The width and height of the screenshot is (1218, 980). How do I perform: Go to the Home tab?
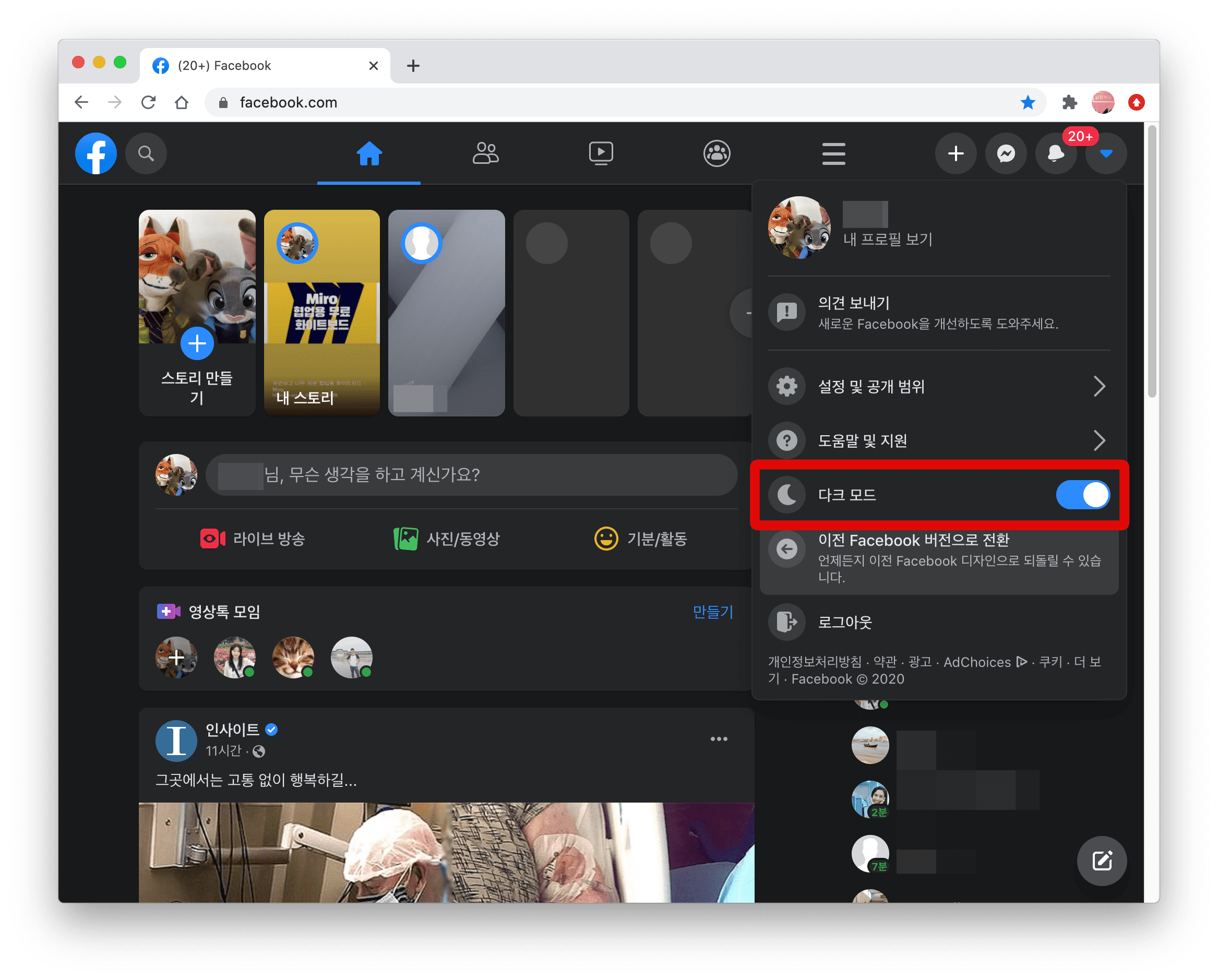pos(369,153)
